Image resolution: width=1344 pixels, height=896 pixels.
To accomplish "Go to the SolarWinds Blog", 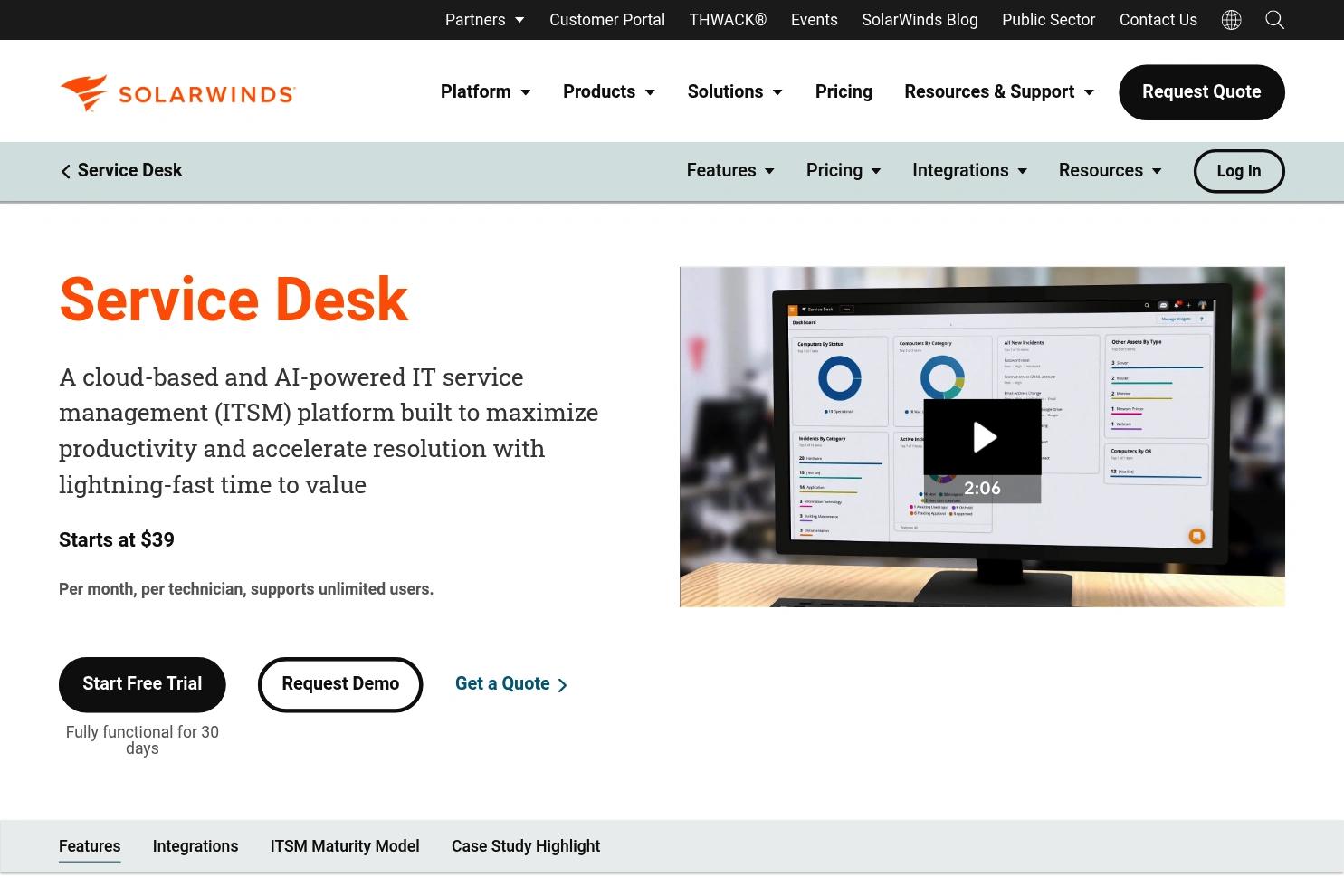I will [x=920, y=20].
